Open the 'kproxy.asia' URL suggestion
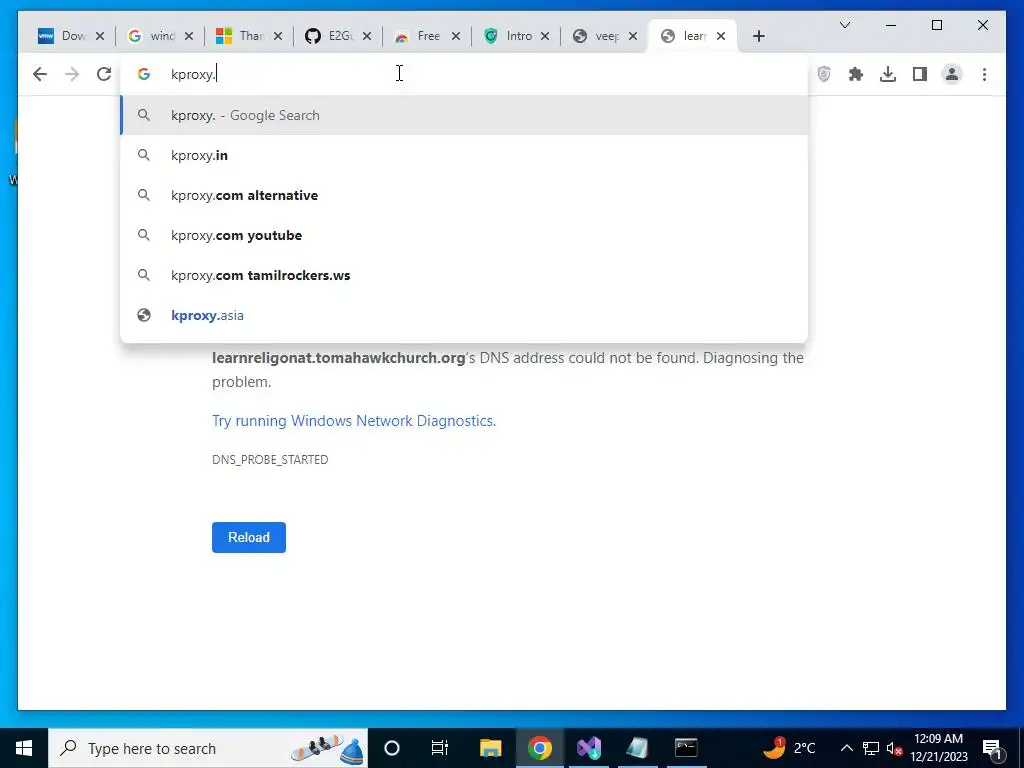 (464, 315)
